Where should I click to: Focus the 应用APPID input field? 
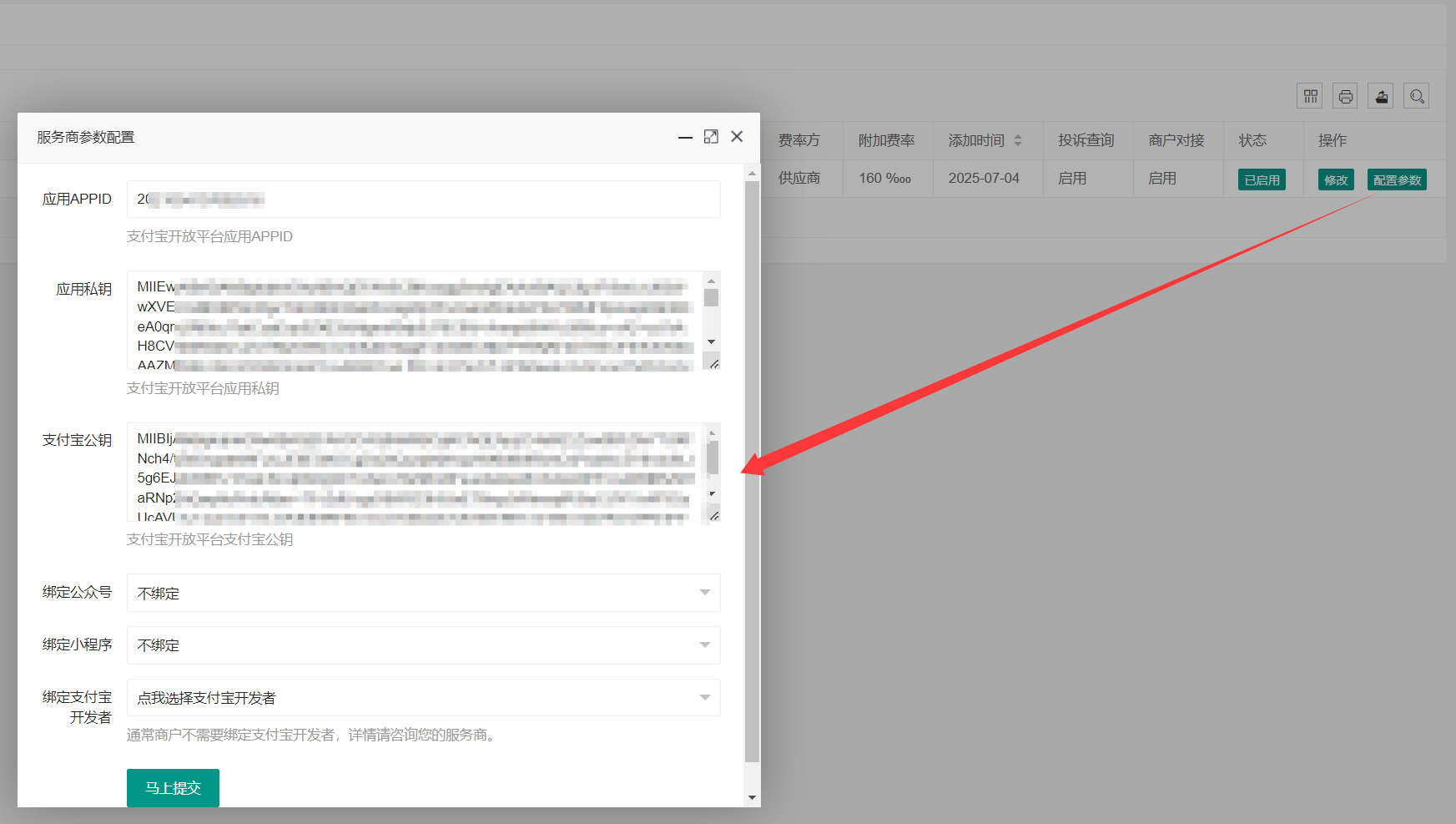423,200
